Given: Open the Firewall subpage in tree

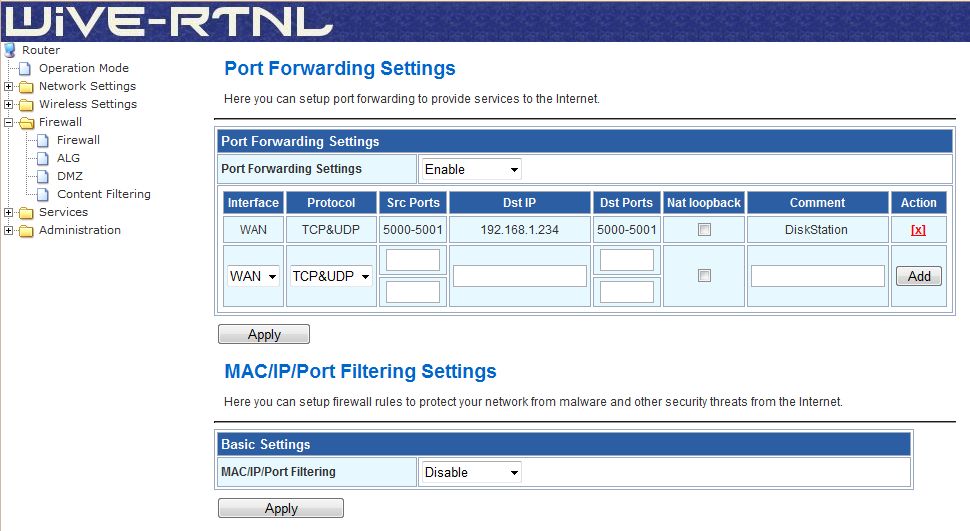Looking at the screenshot, I should point(78,140).
